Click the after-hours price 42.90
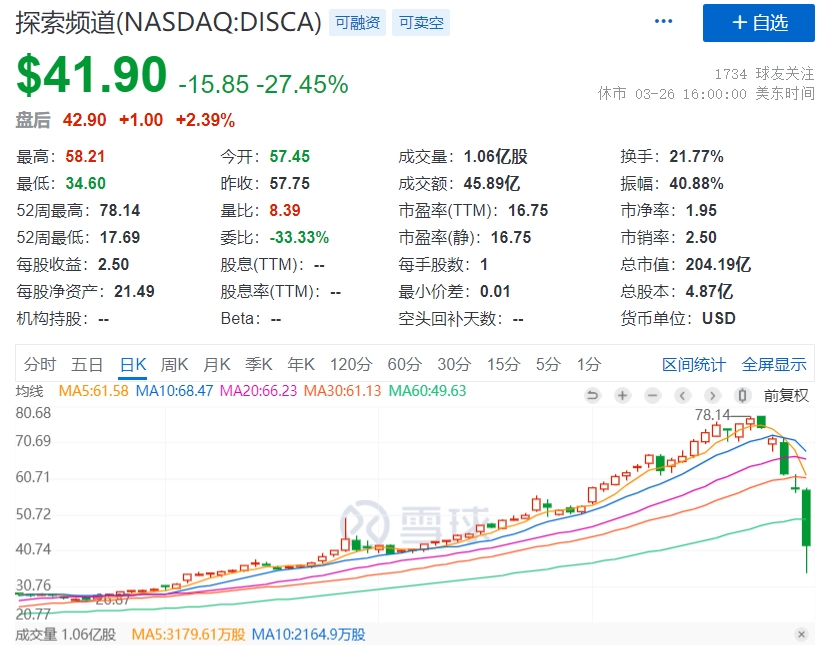This screenshot has height=645, width=827. [85, 120]
